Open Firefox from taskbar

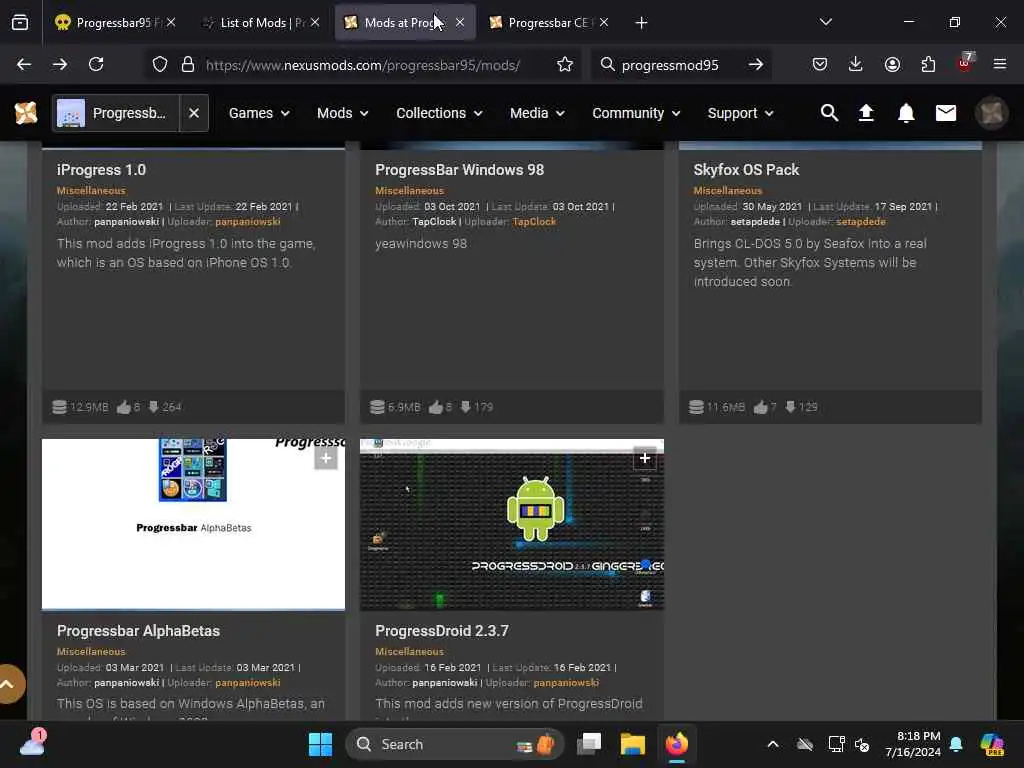[677, 744]
